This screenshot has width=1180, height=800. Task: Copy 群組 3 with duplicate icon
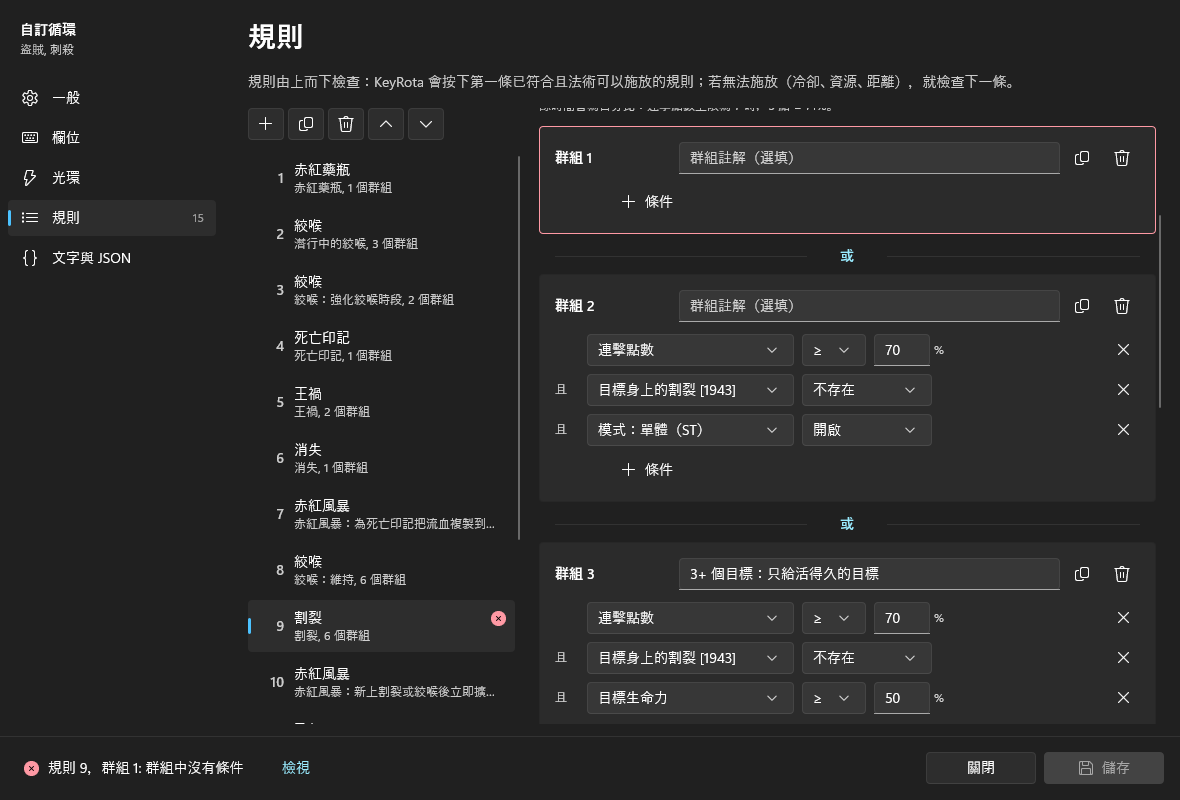pos(1081,574)
